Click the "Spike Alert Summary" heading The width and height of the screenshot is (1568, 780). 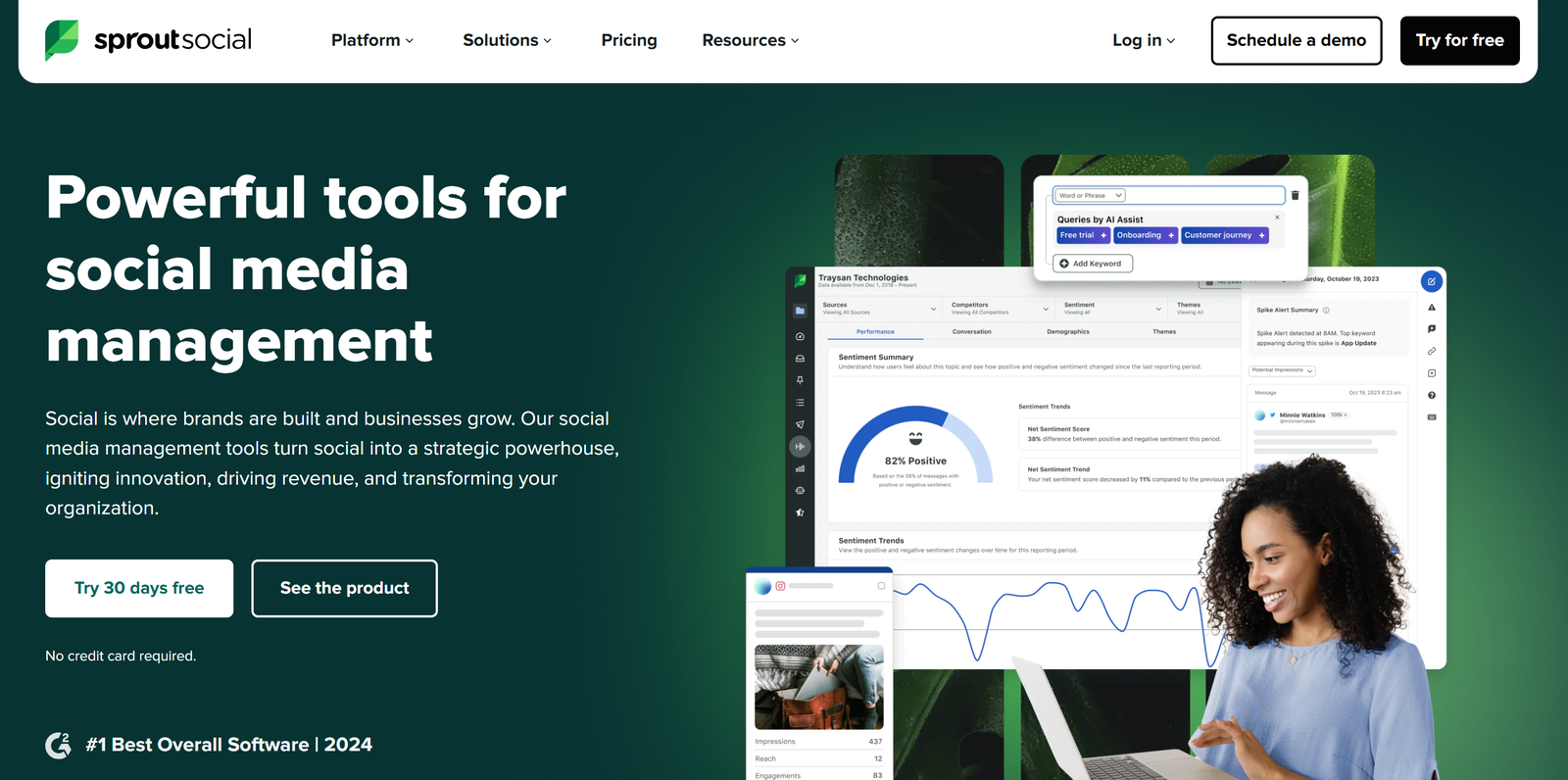coord(1288,310)
